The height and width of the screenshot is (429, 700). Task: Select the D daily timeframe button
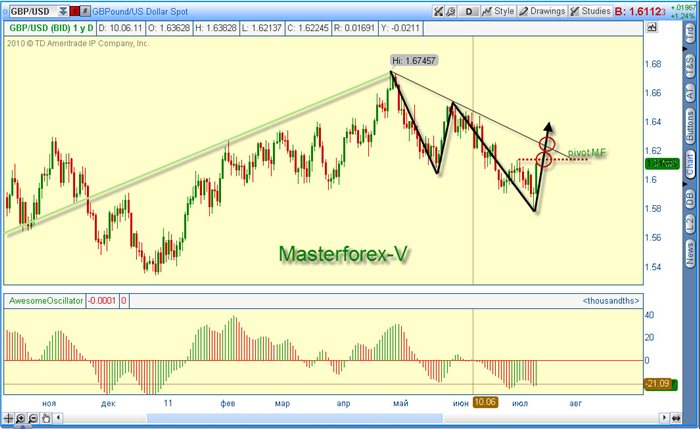coord(469,11)
